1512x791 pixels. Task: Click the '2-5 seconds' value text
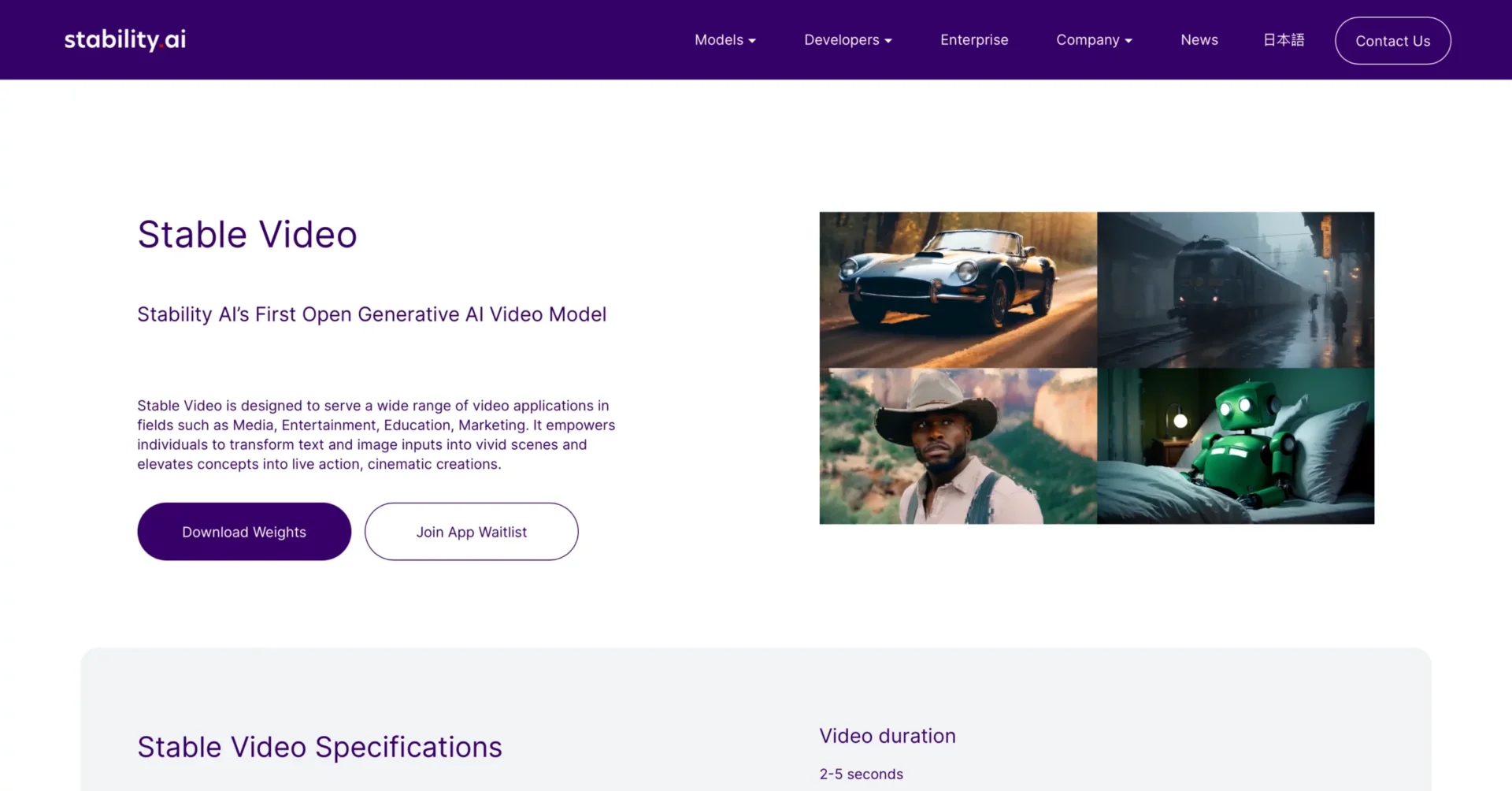(861, 774)
